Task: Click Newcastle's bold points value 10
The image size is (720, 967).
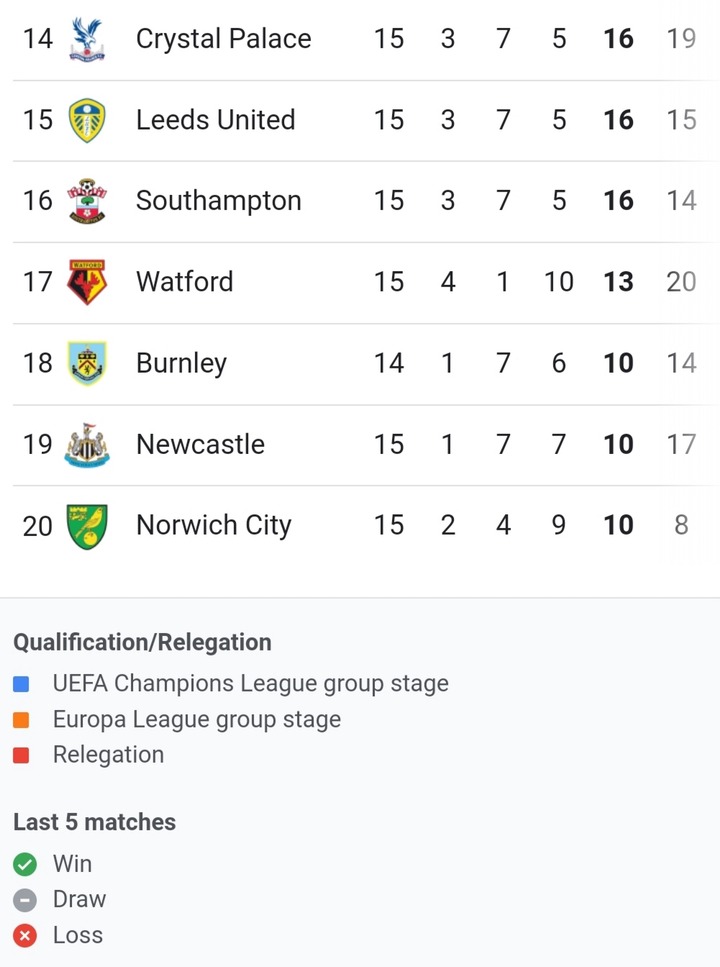Action: point(618,445)
